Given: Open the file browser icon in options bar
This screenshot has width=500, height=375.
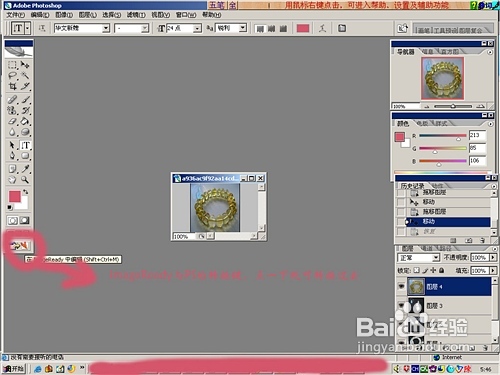Looking at the screenshot, I should [x=403, y=28].
